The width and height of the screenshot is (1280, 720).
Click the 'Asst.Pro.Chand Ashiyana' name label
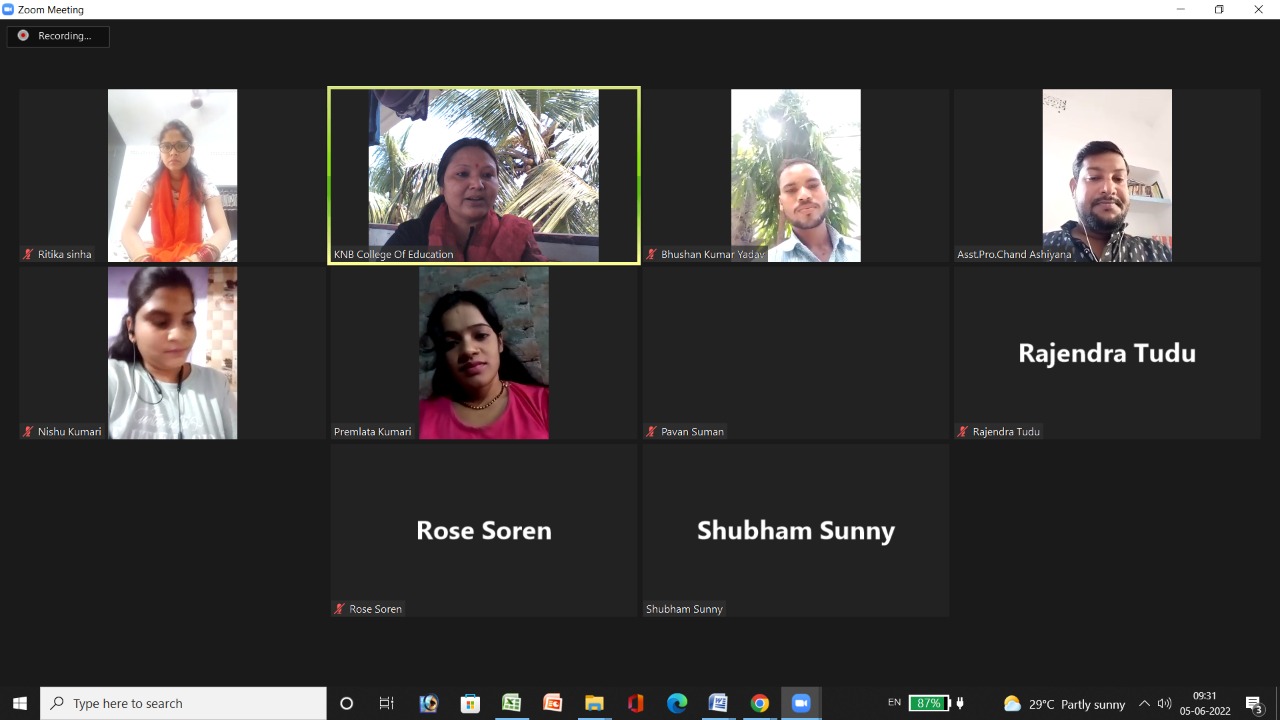point(1014,254)
